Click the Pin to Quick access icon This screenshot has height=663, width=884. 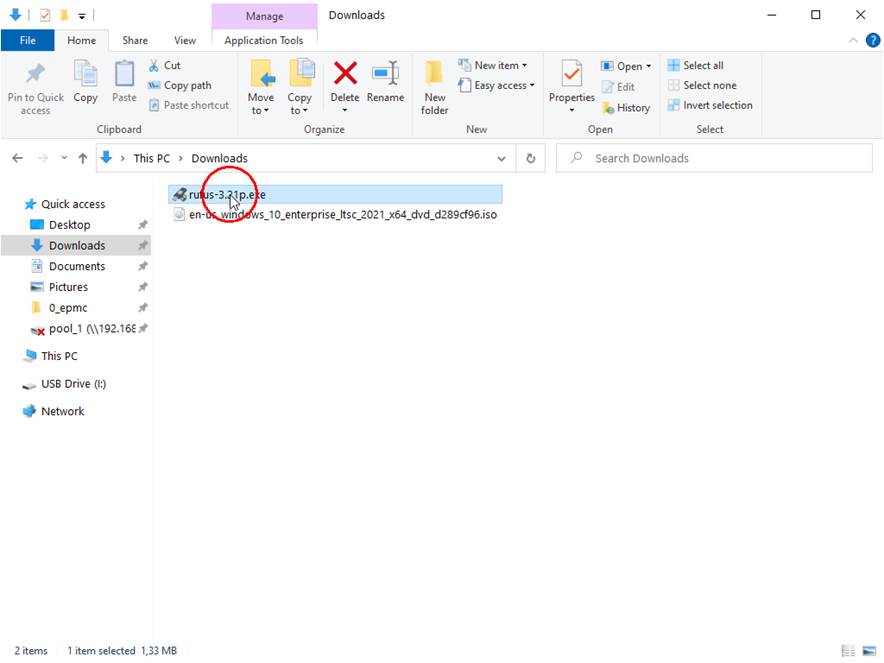pos(35,75)
